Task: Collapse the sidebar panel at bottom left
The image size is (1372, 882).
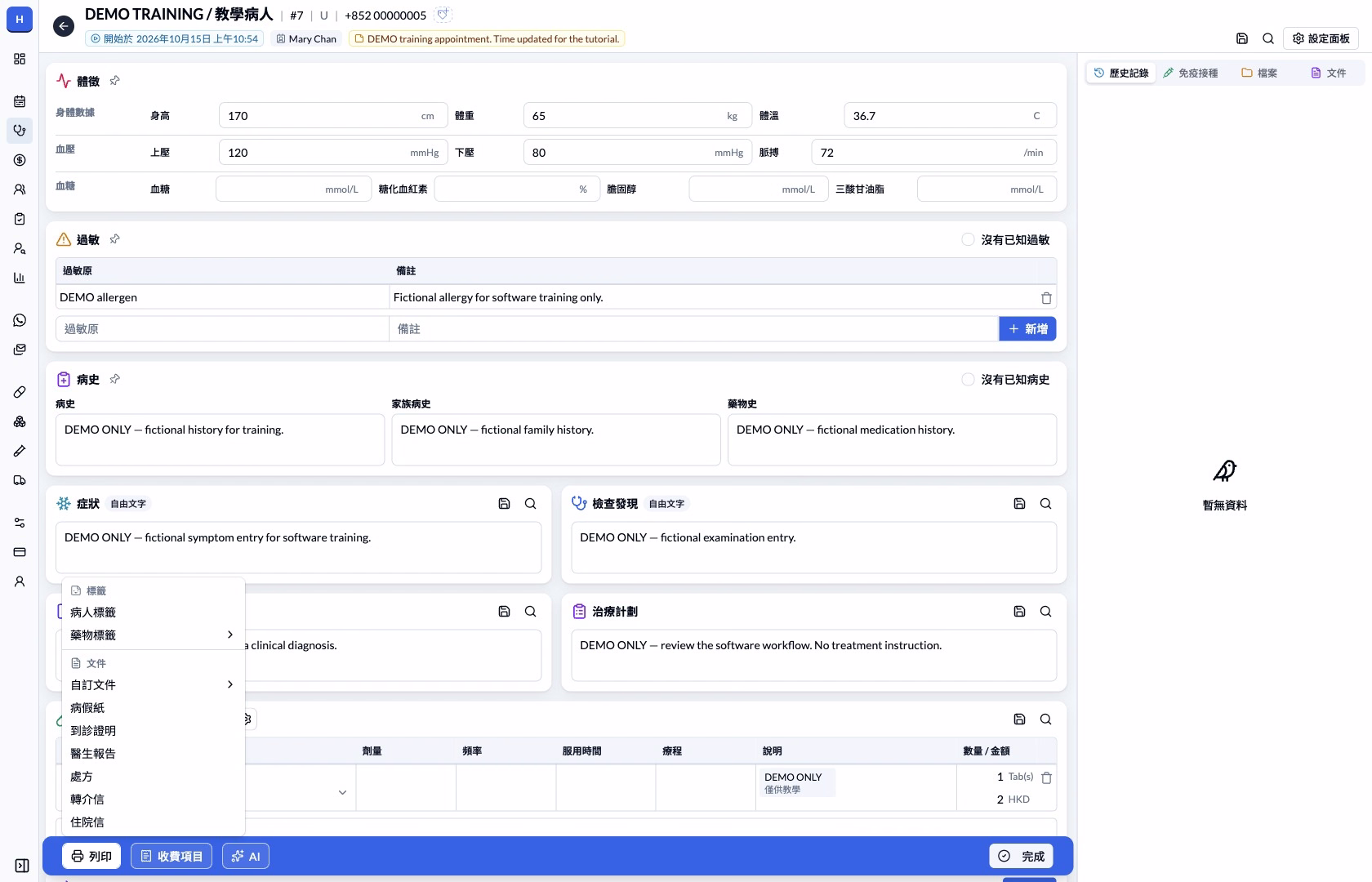Action: [22, 866]
